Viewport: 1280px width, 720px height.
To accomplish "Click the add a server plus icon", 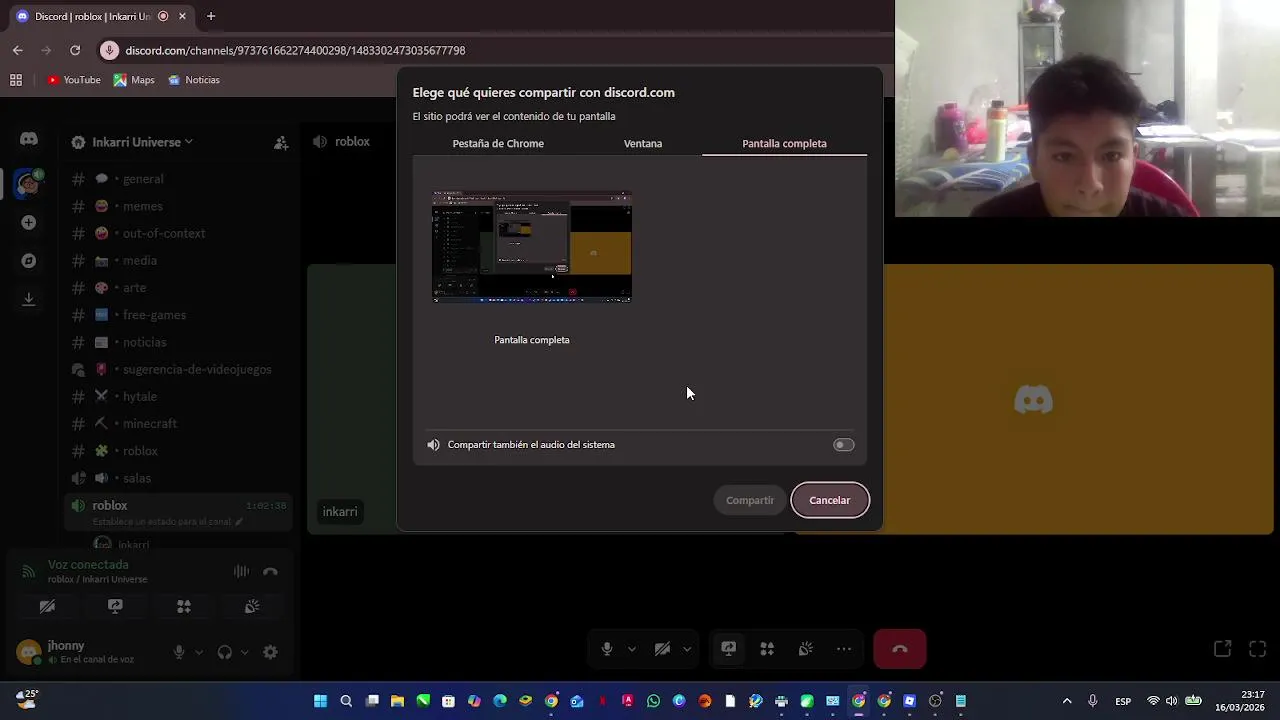I will [x=28, y=222].
